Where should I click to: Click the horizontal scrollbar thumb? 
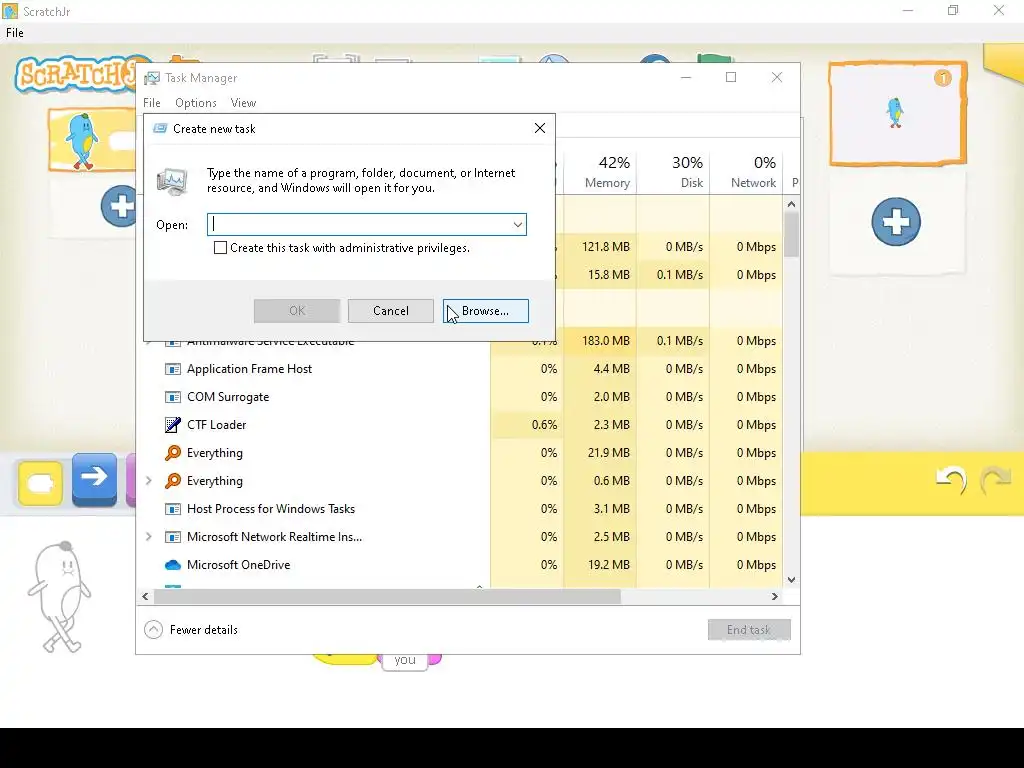point(387,596)
